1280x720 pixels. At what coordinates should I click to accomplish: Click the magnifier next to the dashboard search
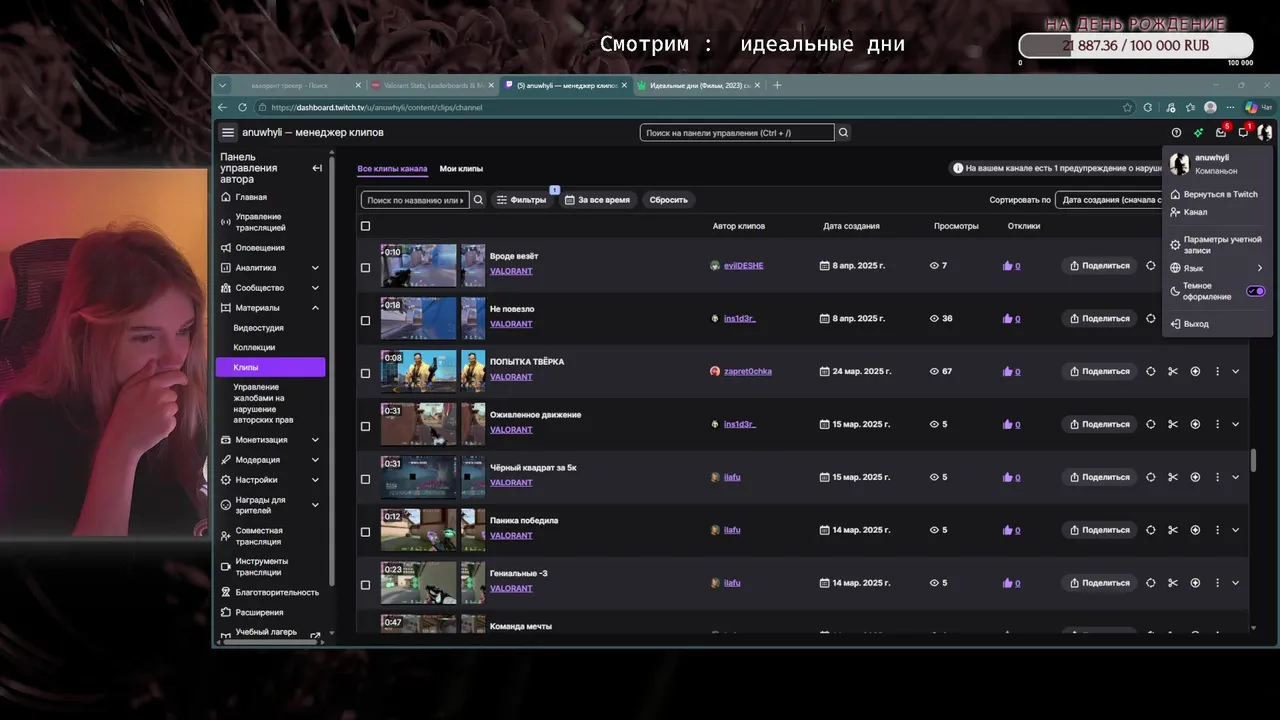point(843,132)
